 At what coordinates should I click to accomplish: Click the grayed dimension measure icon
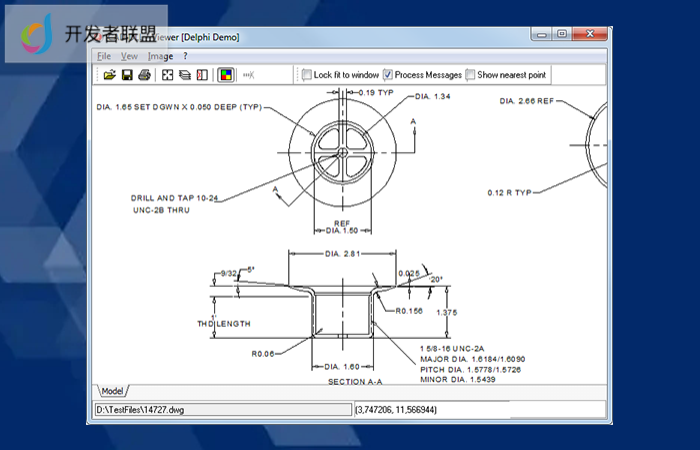250,75
